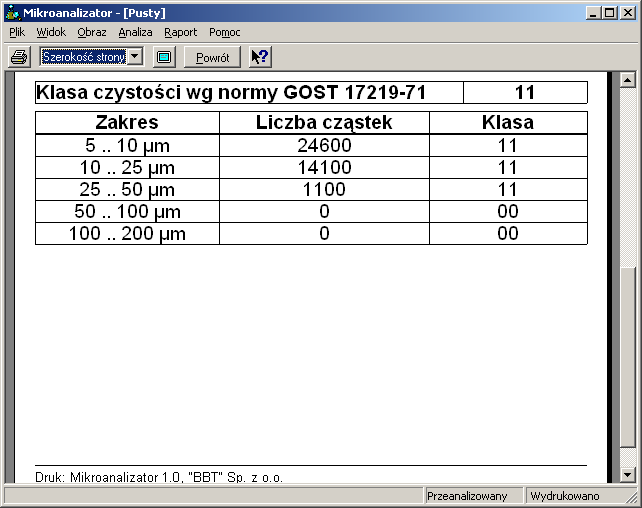Minimize the Mikroanalizator window
642x508 pixels.
click(x=593, y=13)
